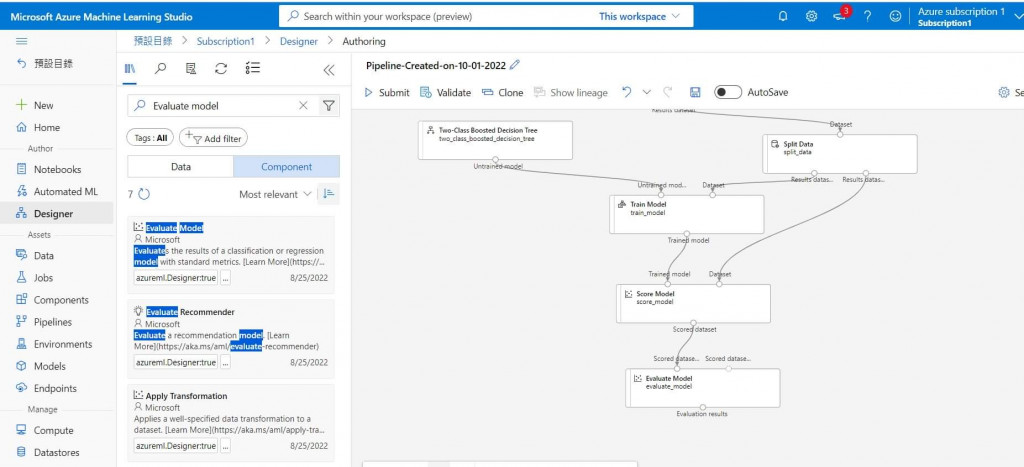Open Datastores in the sidebar
Image resolution: width=1024 pixels, height=467 pixels.
coord(57,453)
